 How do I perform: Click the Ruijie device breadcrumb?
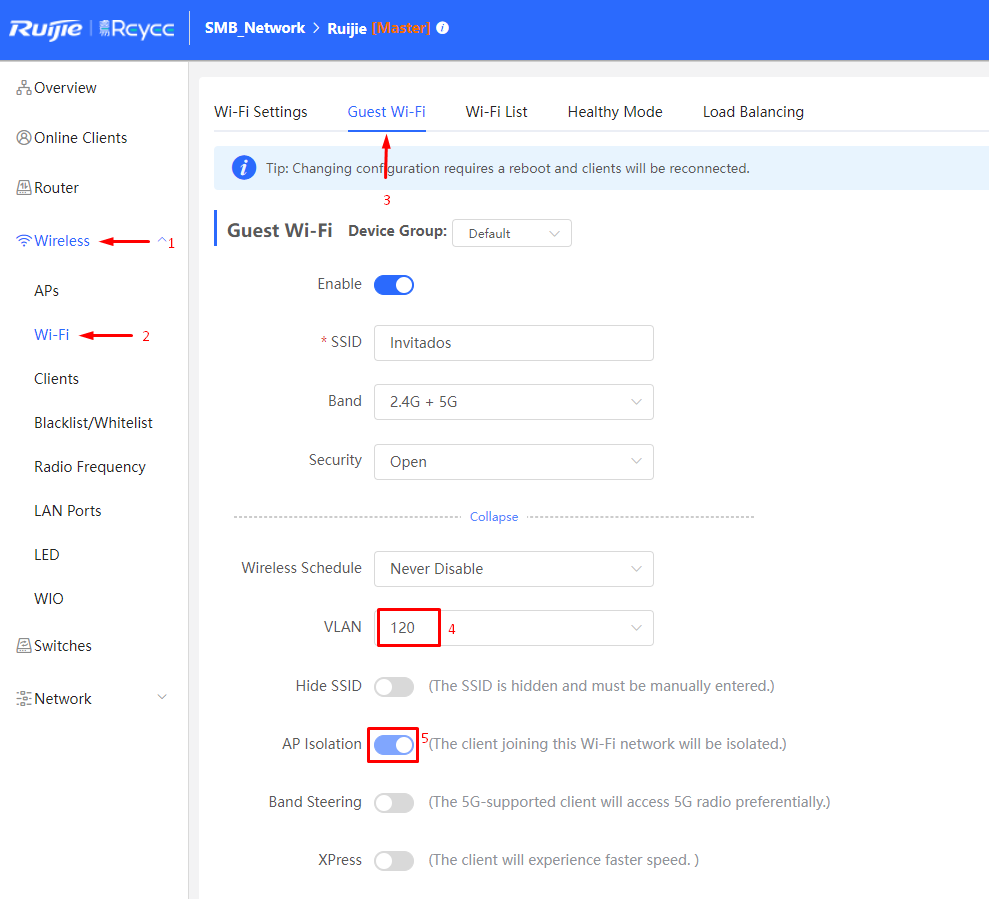(x=347, y=28)
